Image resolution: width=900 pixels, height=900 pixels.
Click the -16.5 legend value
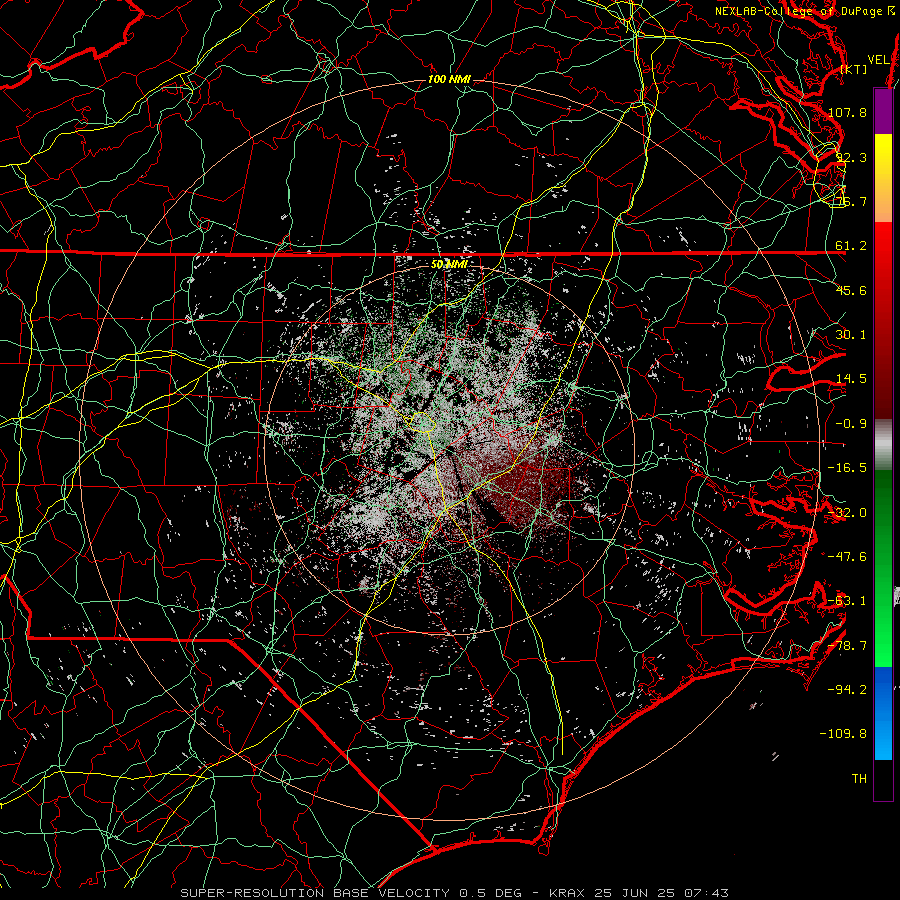[x=847, y=468]
